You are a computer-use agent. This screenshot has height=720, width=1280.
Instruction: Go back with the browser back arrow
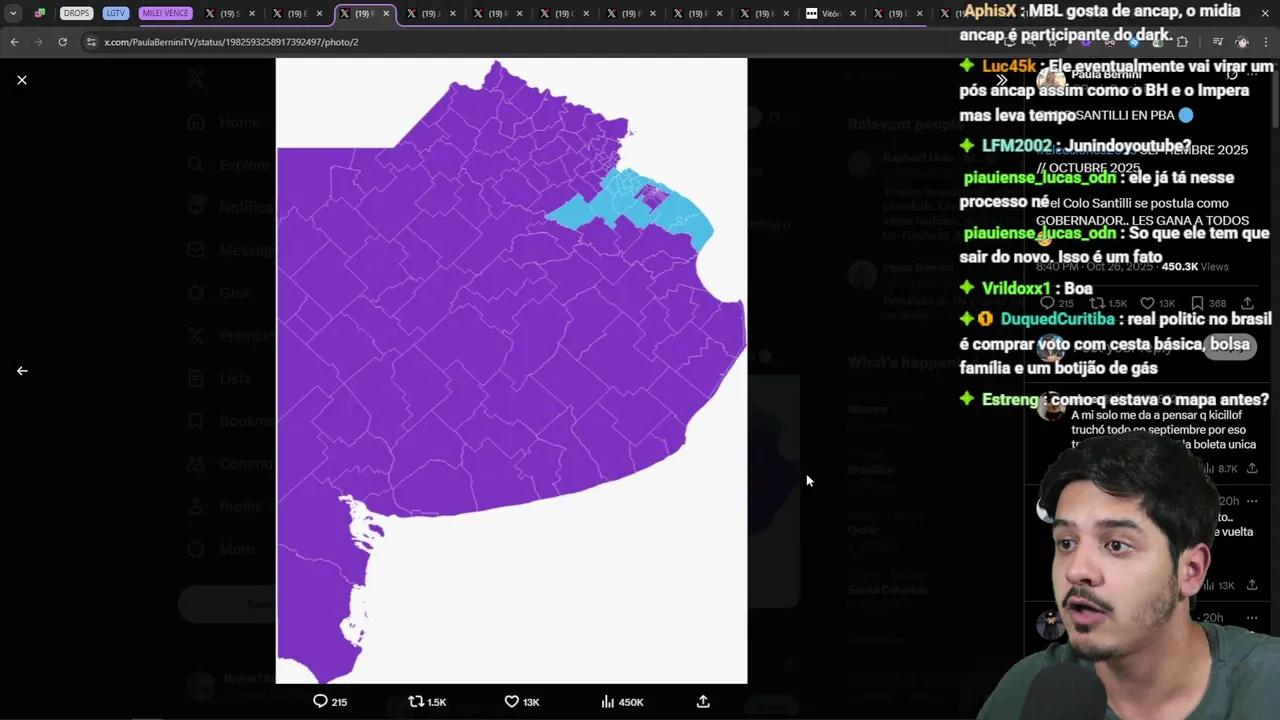(x=14, y=42)
